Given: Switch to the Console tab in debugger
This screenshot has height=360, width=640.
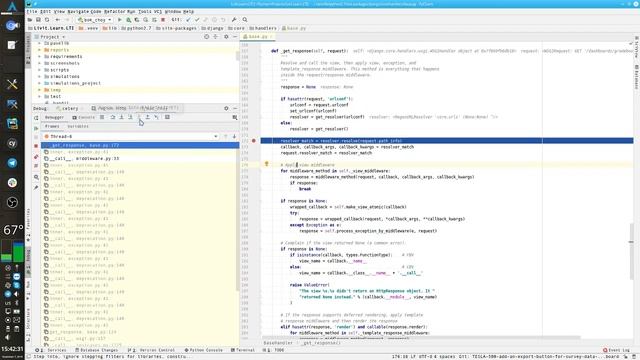Looking at the screenshot, I should point(84,117).
